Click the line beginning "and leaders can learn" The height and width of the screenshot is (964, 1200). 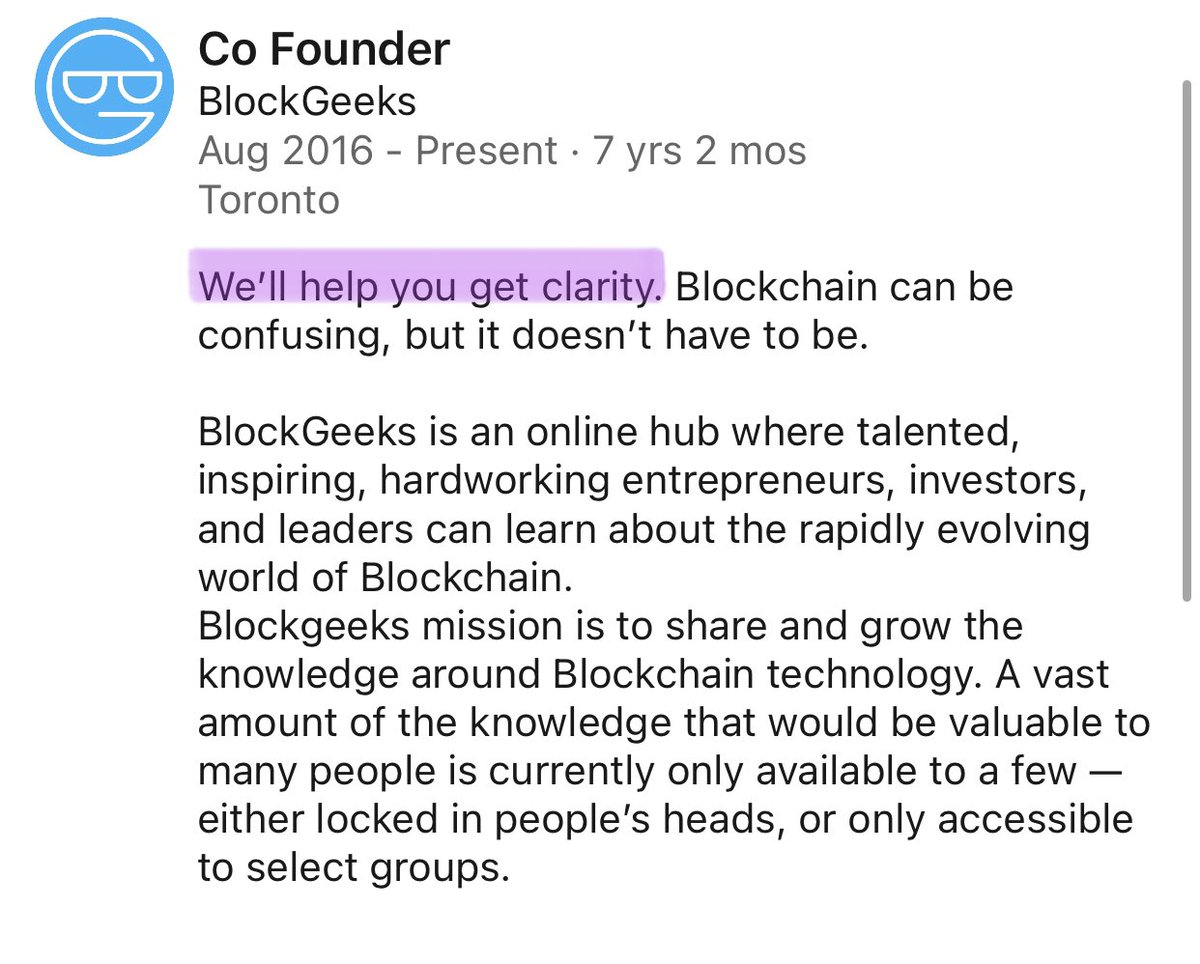click(644, 529)
